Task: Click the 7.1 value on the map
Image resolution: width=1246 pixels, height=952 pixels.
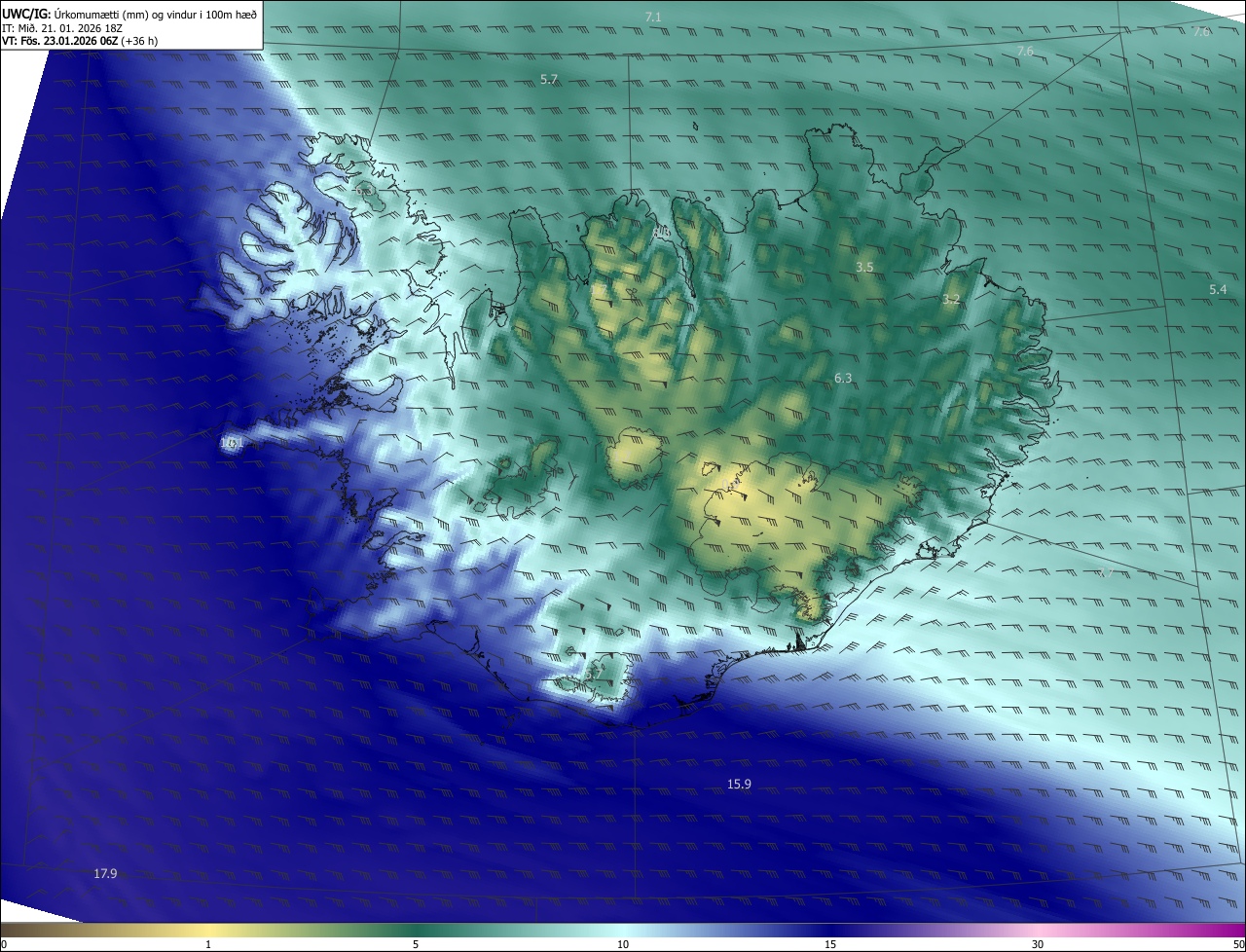Action: click(x=653, y=18)
